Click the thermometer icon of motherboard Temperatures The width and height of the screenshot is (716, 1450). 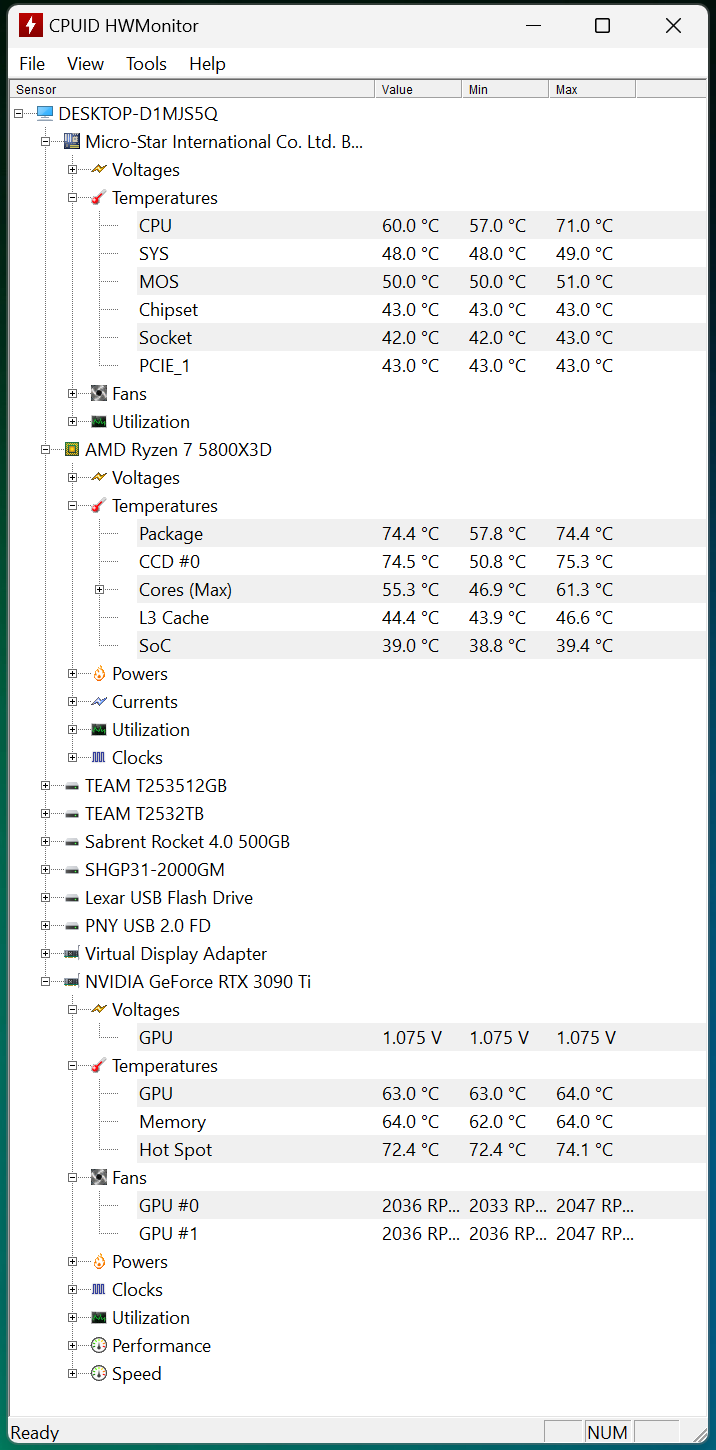tap(98, 198)
